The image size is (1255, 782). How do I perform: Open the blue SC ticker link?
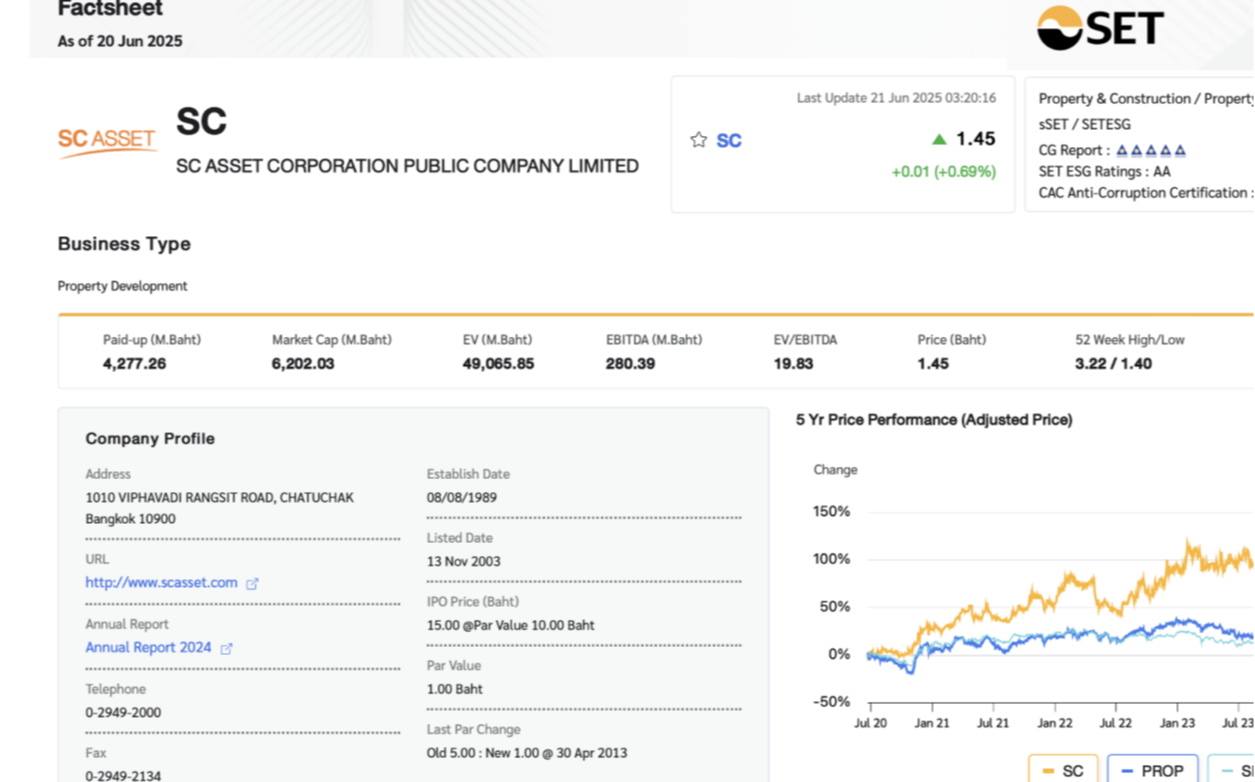coord(729,141)
